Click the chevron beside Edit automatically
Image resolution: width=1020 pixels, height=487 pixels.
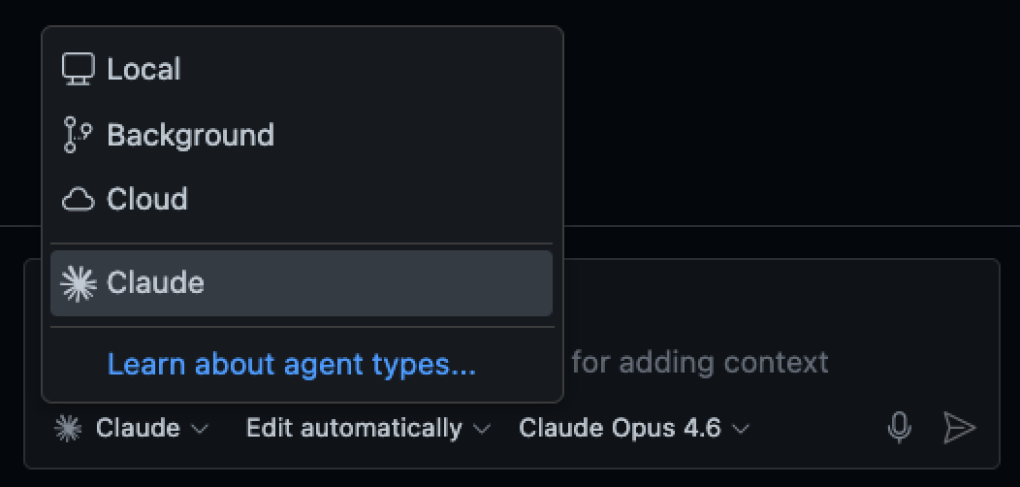click(x=482, y=430)
